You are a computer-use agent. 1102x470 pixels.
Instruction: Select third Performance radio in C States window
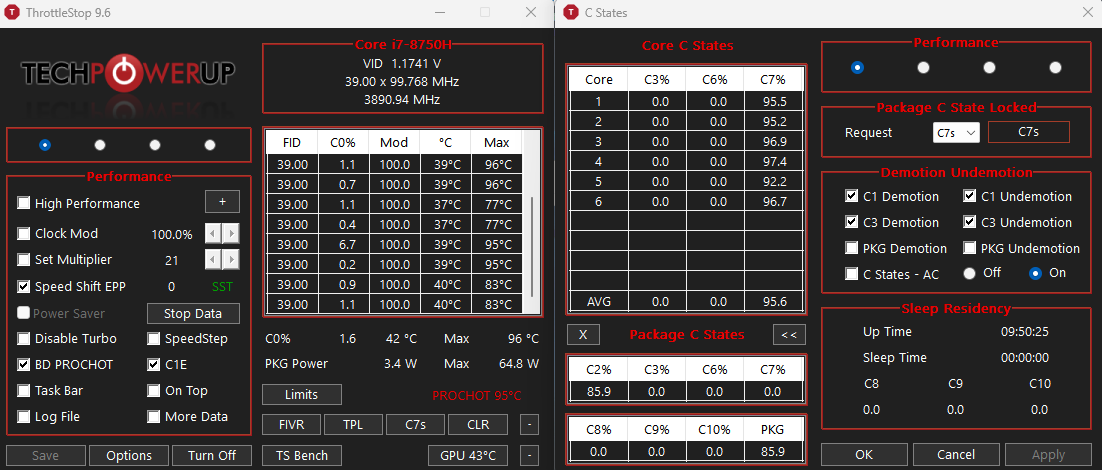(990, 67)
